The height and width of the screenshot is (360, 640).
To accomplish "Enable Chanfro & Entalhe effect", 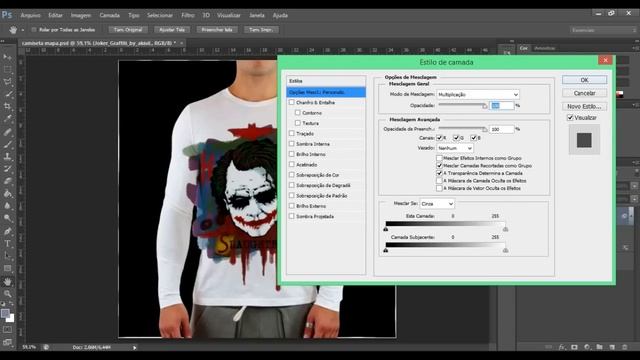I will click(291, 102).
